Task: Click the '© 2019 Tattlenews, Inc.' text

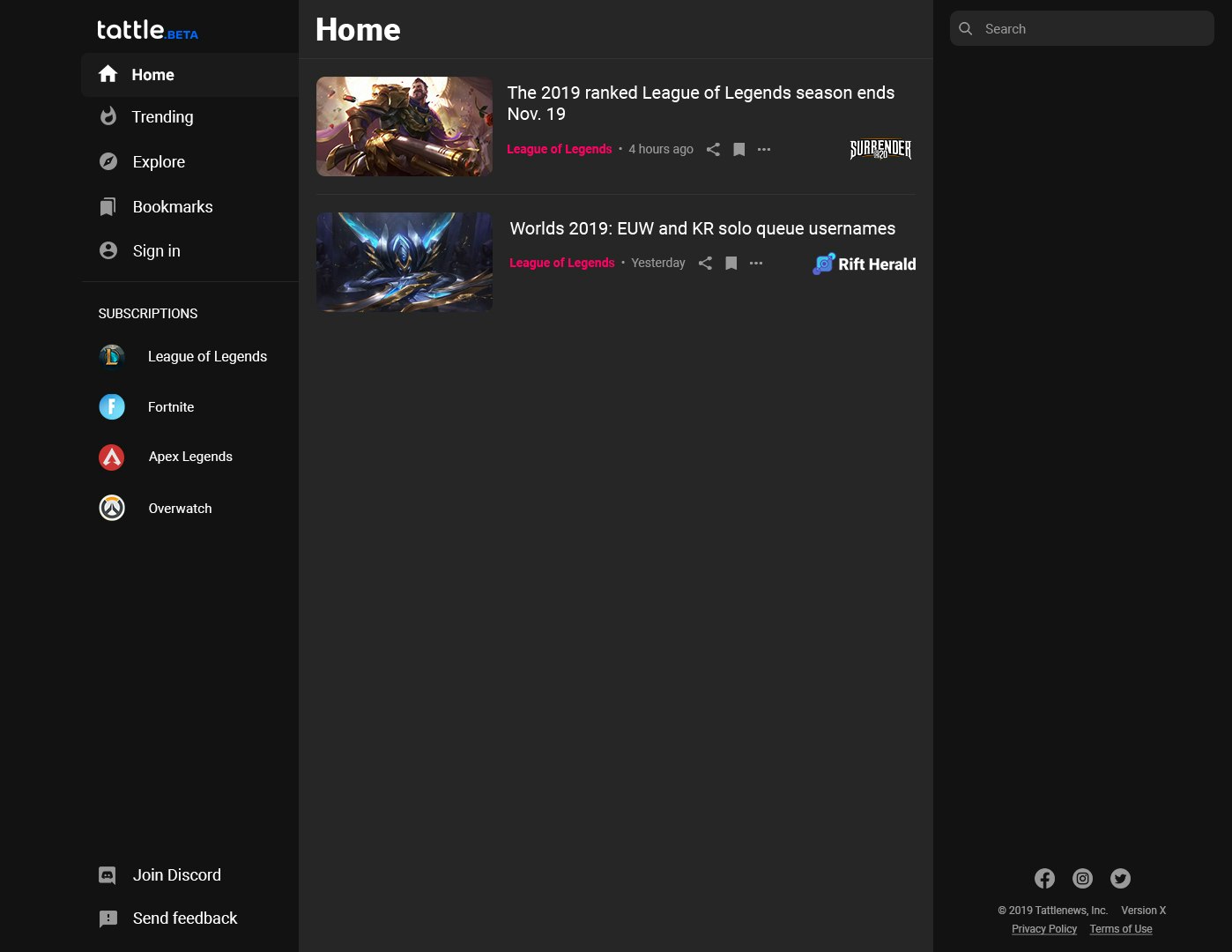Action: 1052,911
